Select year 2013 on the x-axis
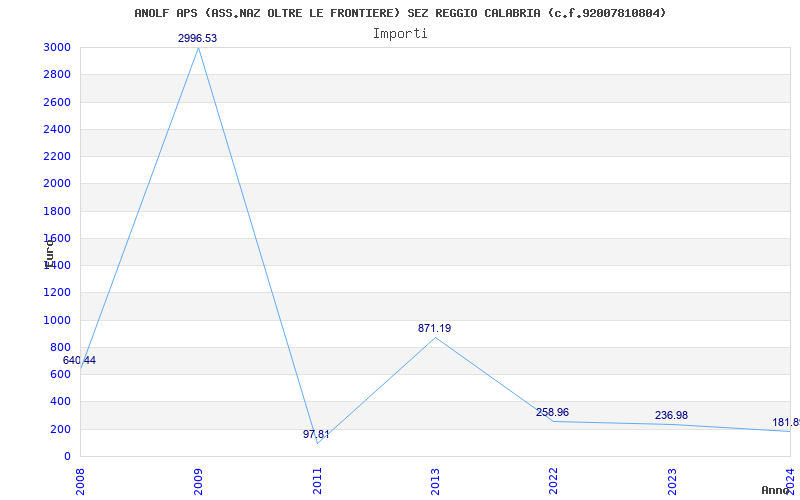The image size is (800, 500). (435, 480)
